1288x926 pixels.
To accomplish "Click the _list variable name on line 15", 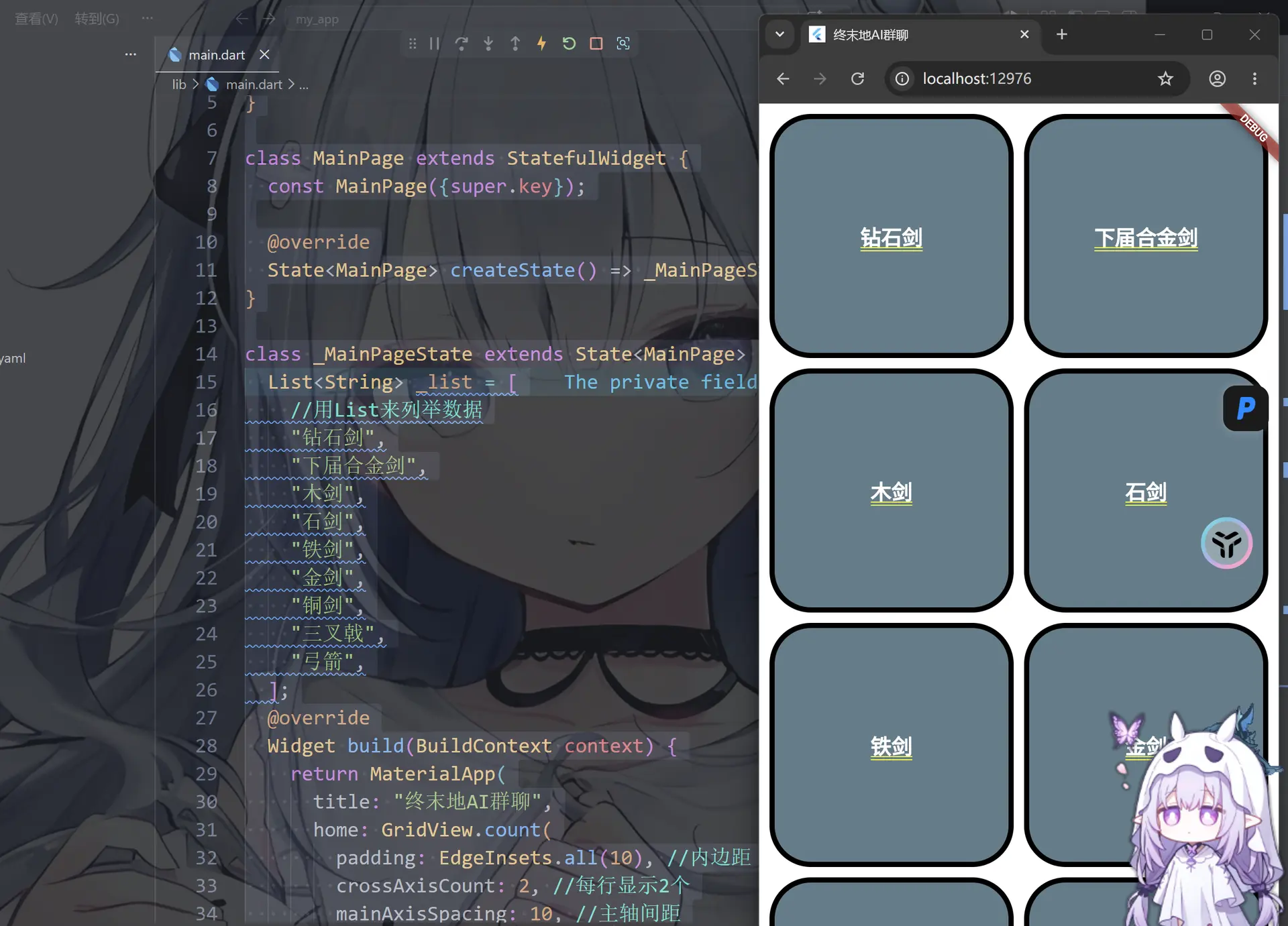I will click(x=444, y=382).
